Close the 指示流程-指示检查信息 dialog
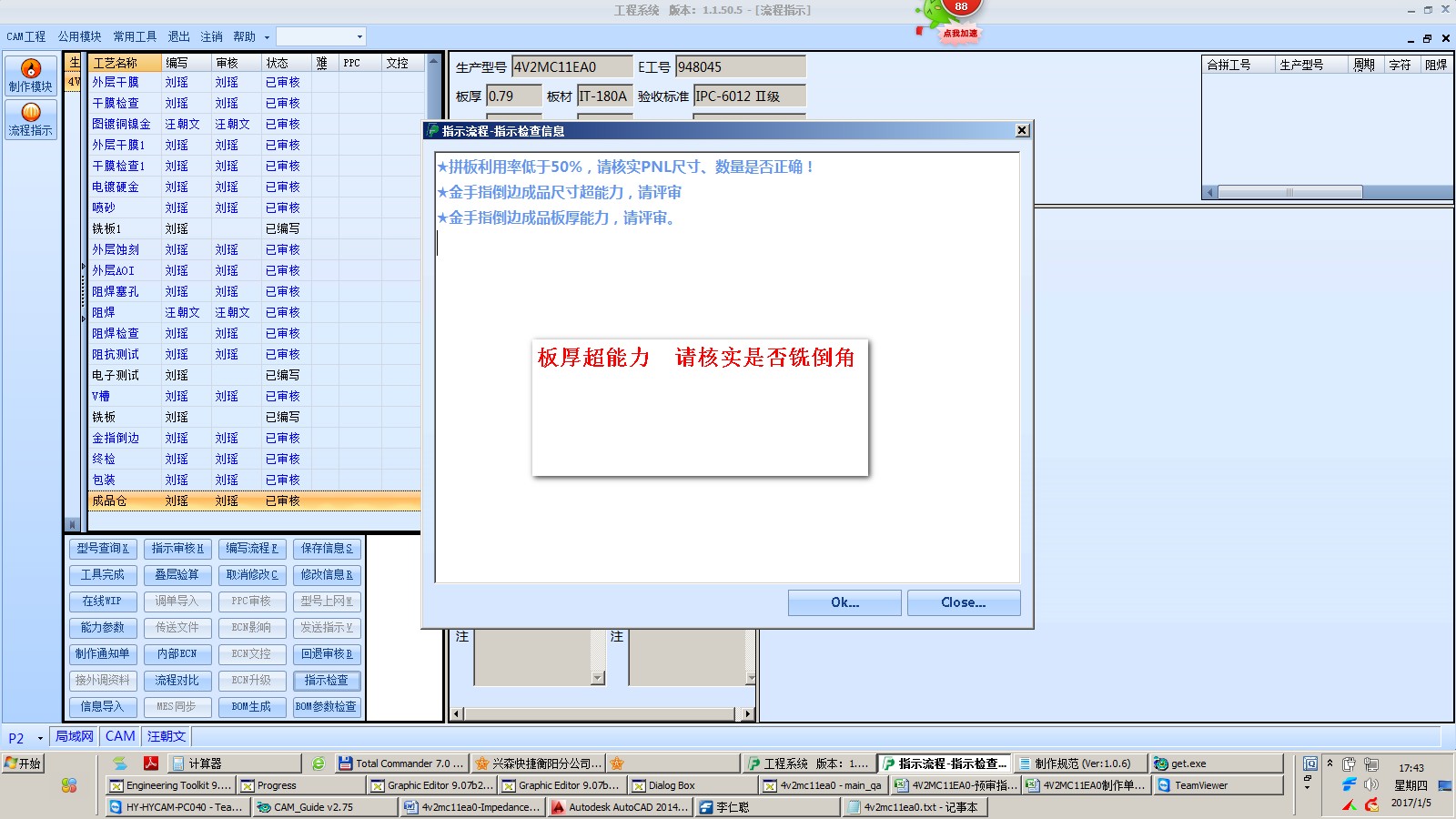The width and height of the screenshot is (1456, 819). [1022, 130]
